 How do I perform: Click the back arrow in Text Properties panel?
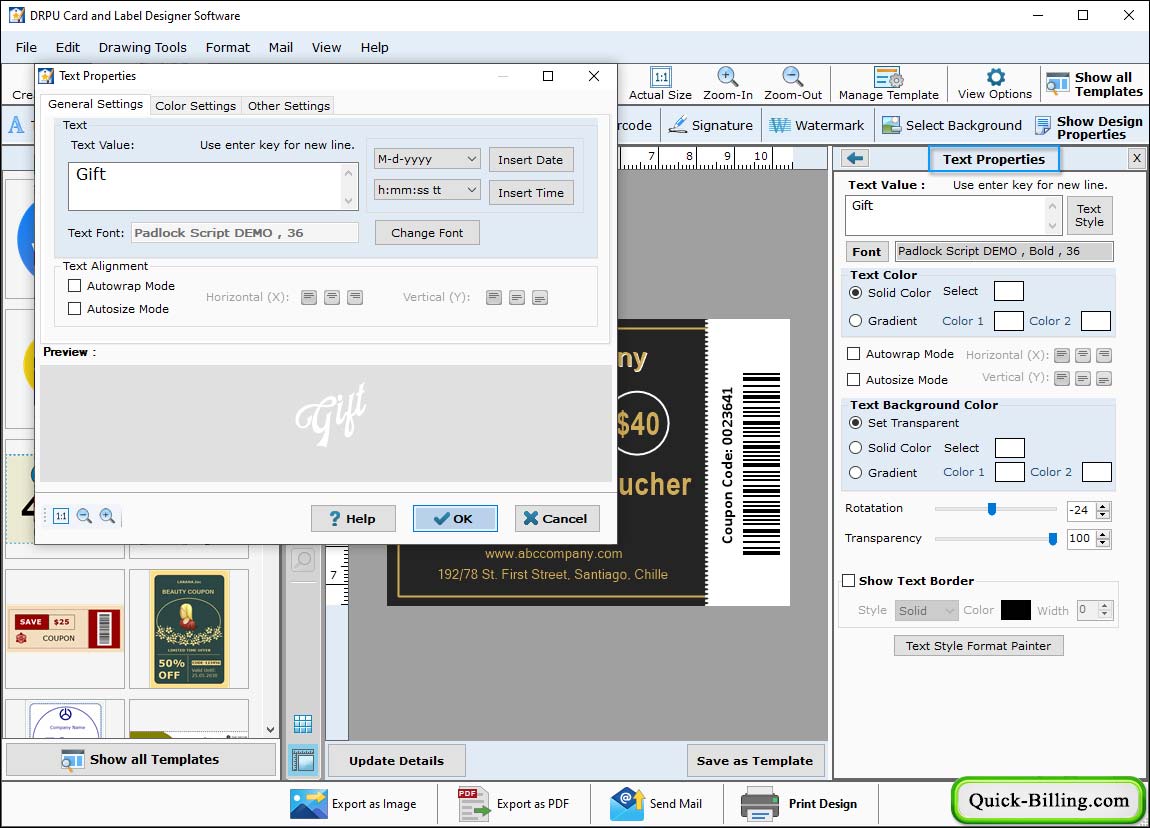pos(855,158)
